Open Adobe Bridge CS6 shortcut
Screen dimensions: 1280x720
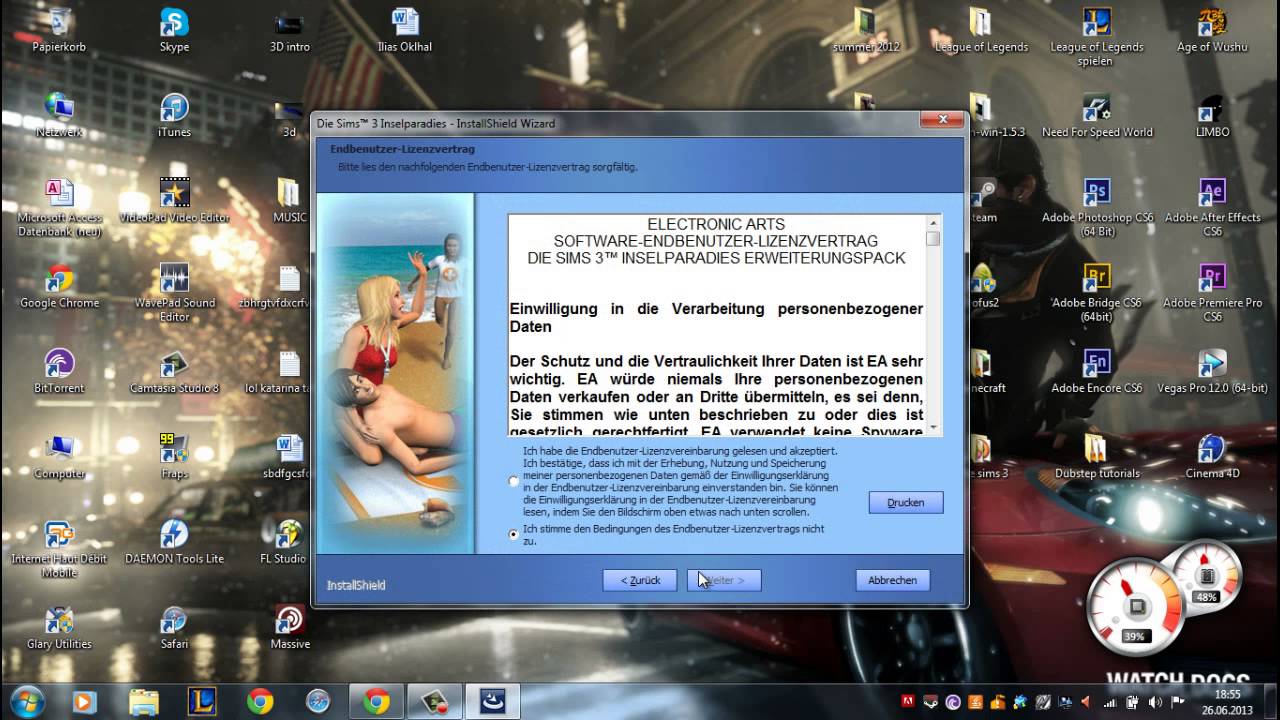1097,292
